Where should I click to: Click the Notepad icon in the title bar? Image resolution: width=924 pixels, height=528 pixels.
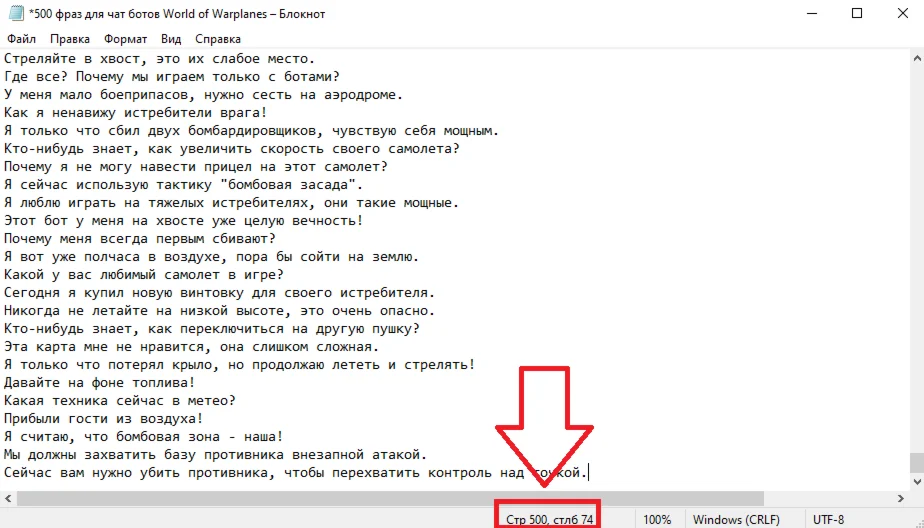(x=16, y=13)
